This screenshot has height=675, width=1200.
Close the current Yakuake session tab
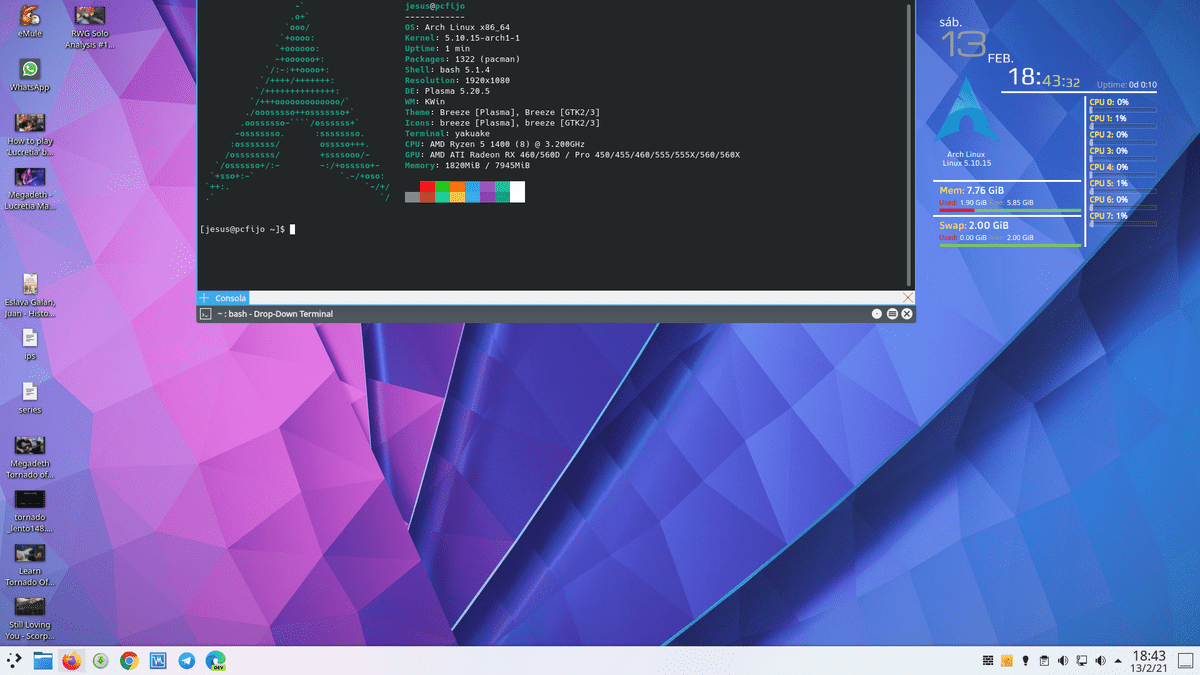(908, 298)
